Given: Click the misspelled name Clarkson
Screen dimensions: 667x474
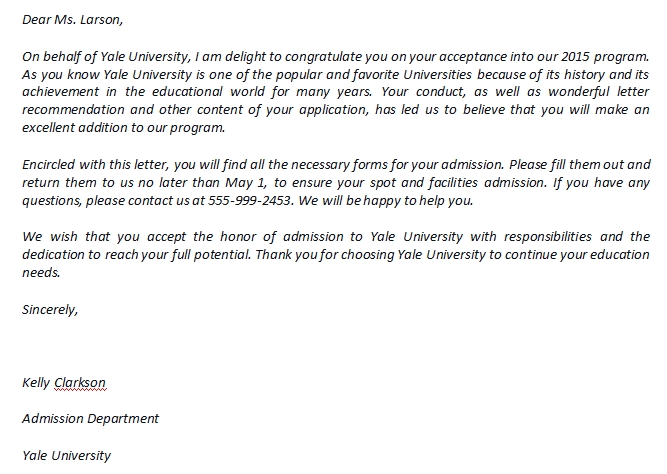Looking at the screenshot, I should click(80, 383).
